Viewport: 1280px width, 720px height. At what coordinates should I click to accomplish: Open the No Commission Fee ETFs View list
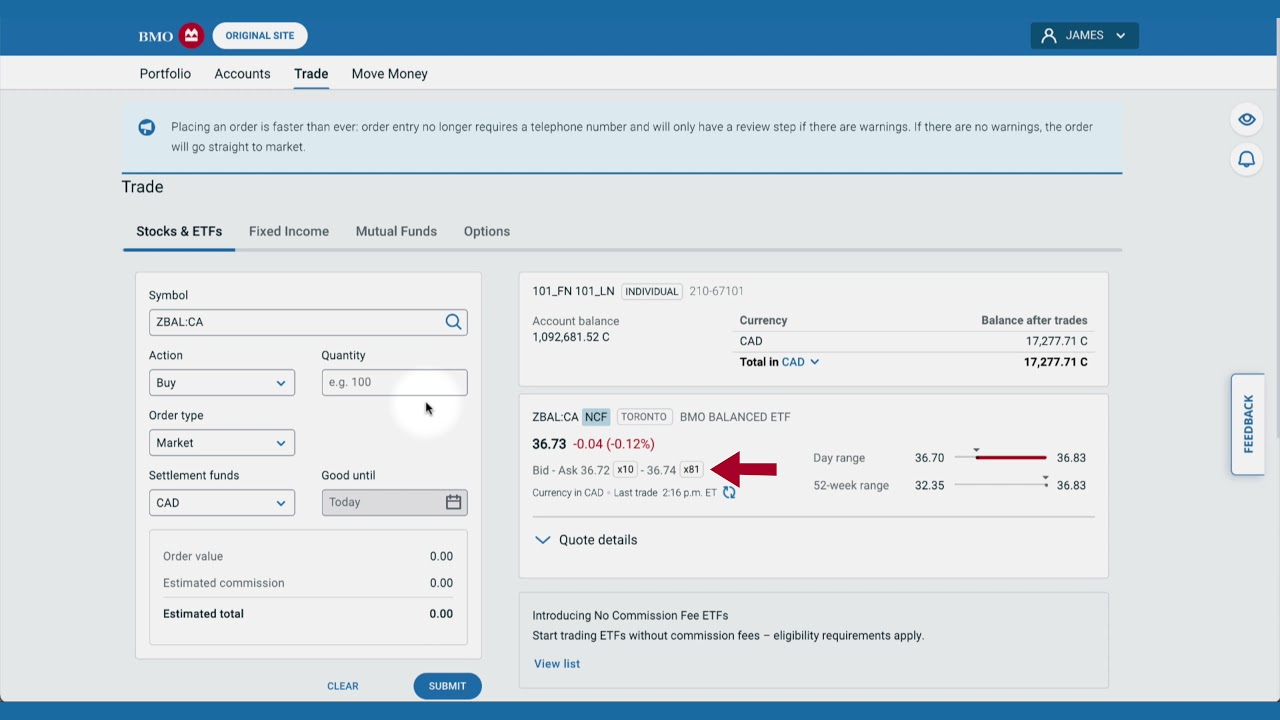(557, 664)
